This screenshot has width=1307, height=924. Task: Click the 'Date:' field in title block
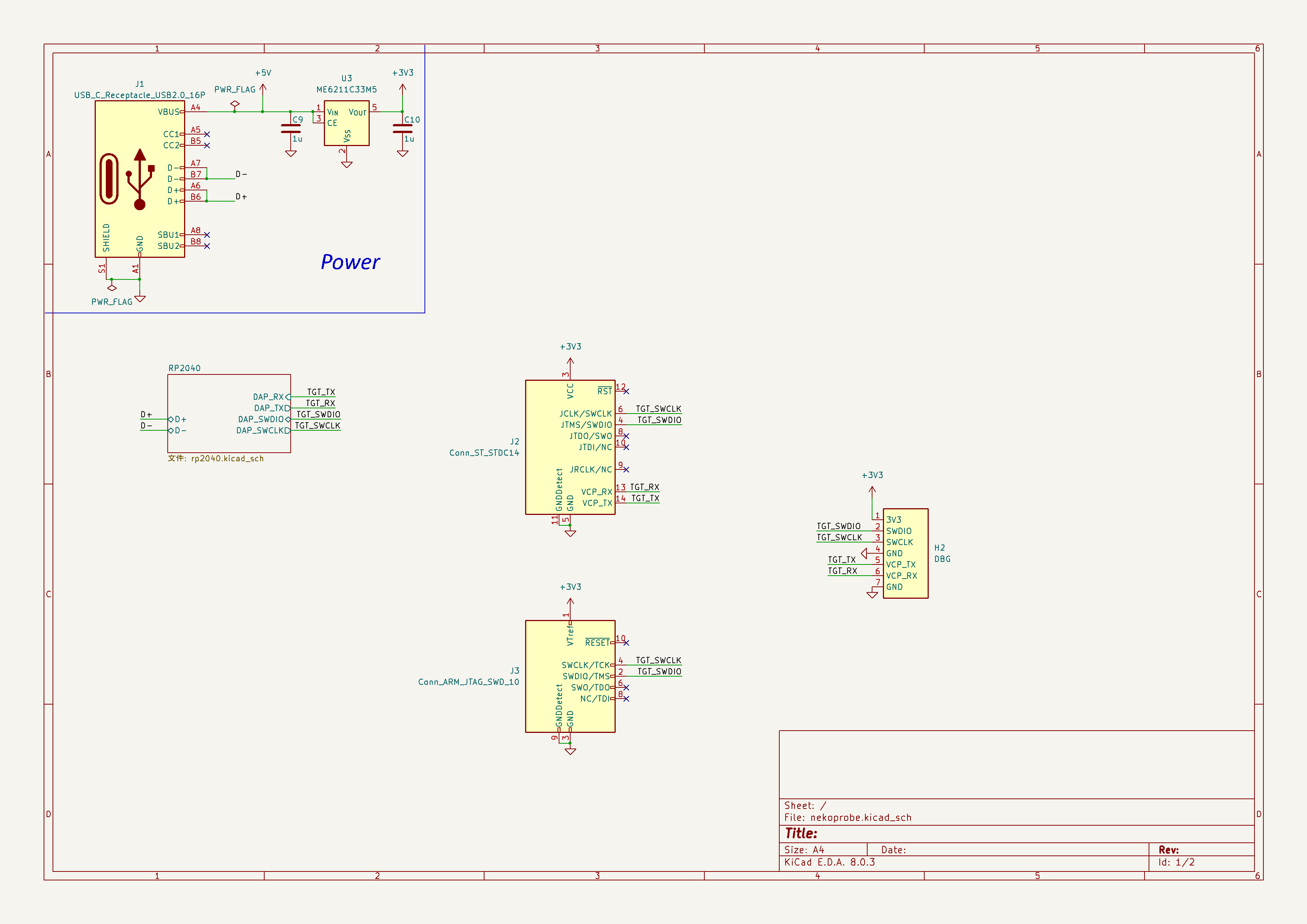(894, 850)
